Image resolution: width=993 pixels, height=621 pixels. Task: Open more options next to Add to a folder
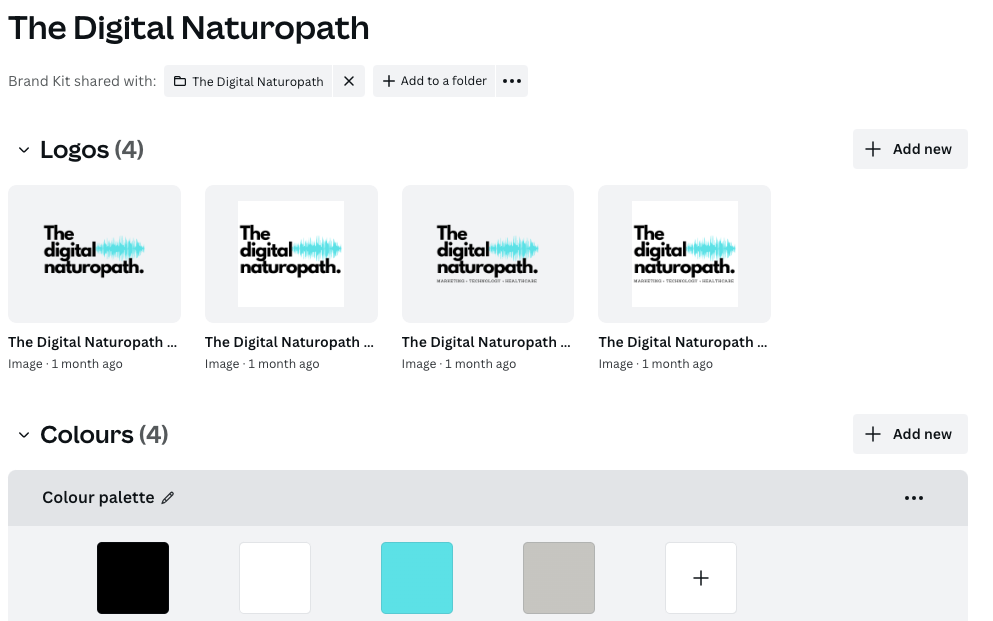(x=512, y=81)
